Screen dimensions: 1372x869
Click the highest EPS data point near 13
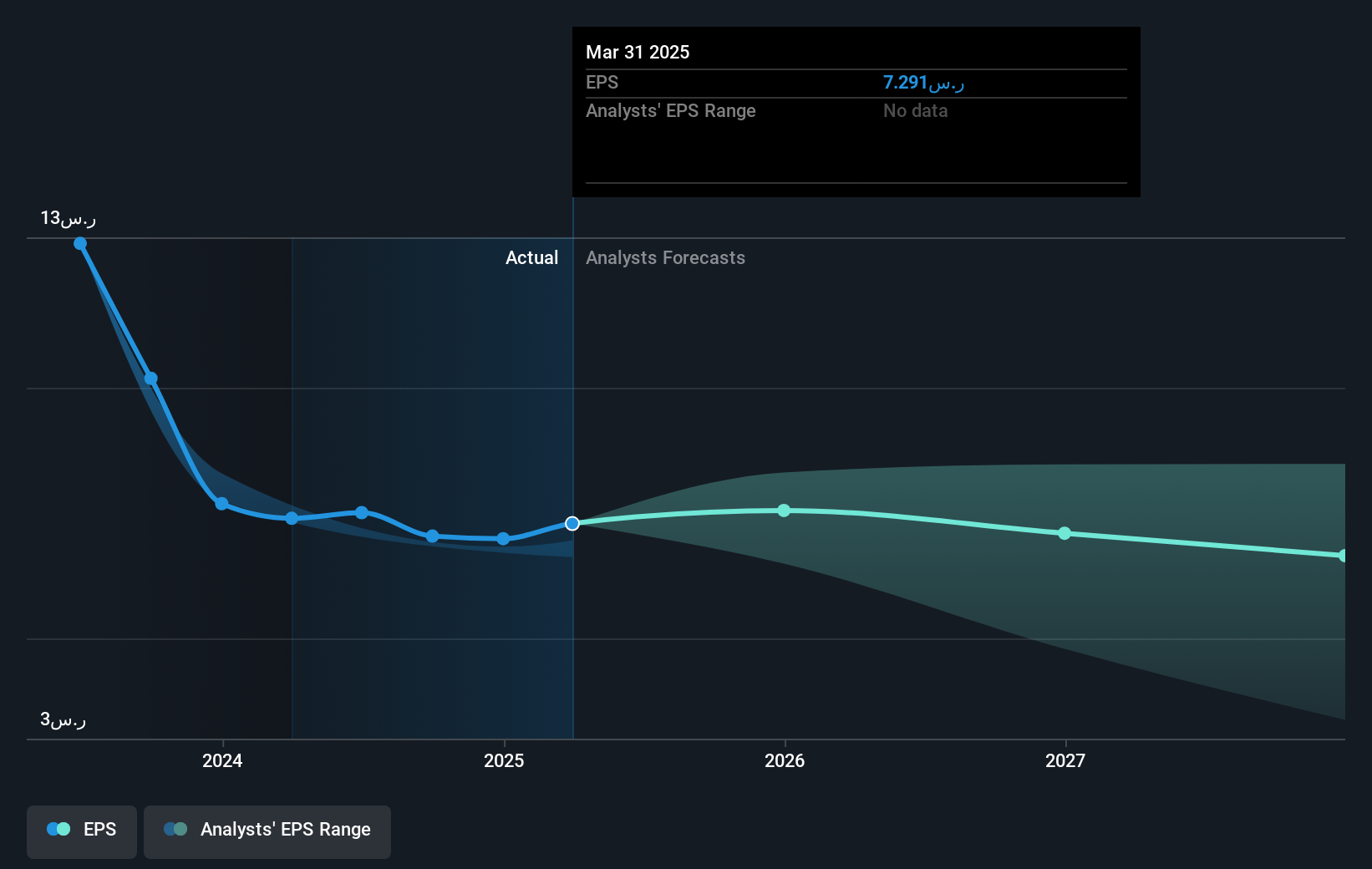(80, 244)
